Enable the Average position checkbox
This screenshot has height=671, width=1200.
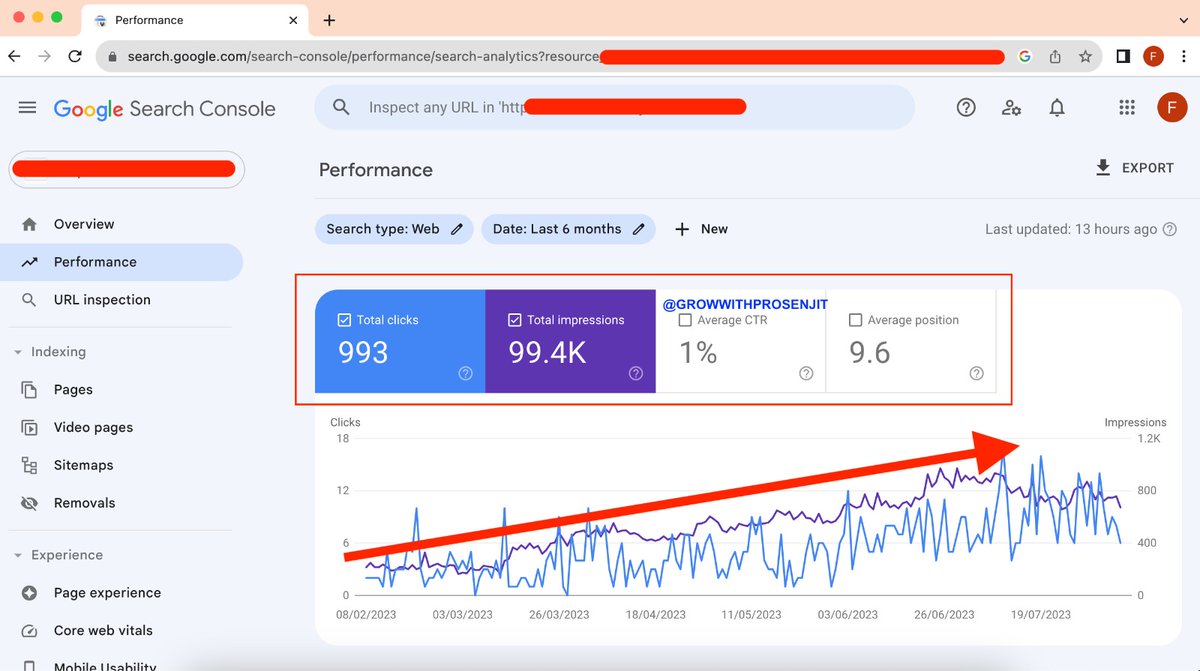[x=855, y=320]
